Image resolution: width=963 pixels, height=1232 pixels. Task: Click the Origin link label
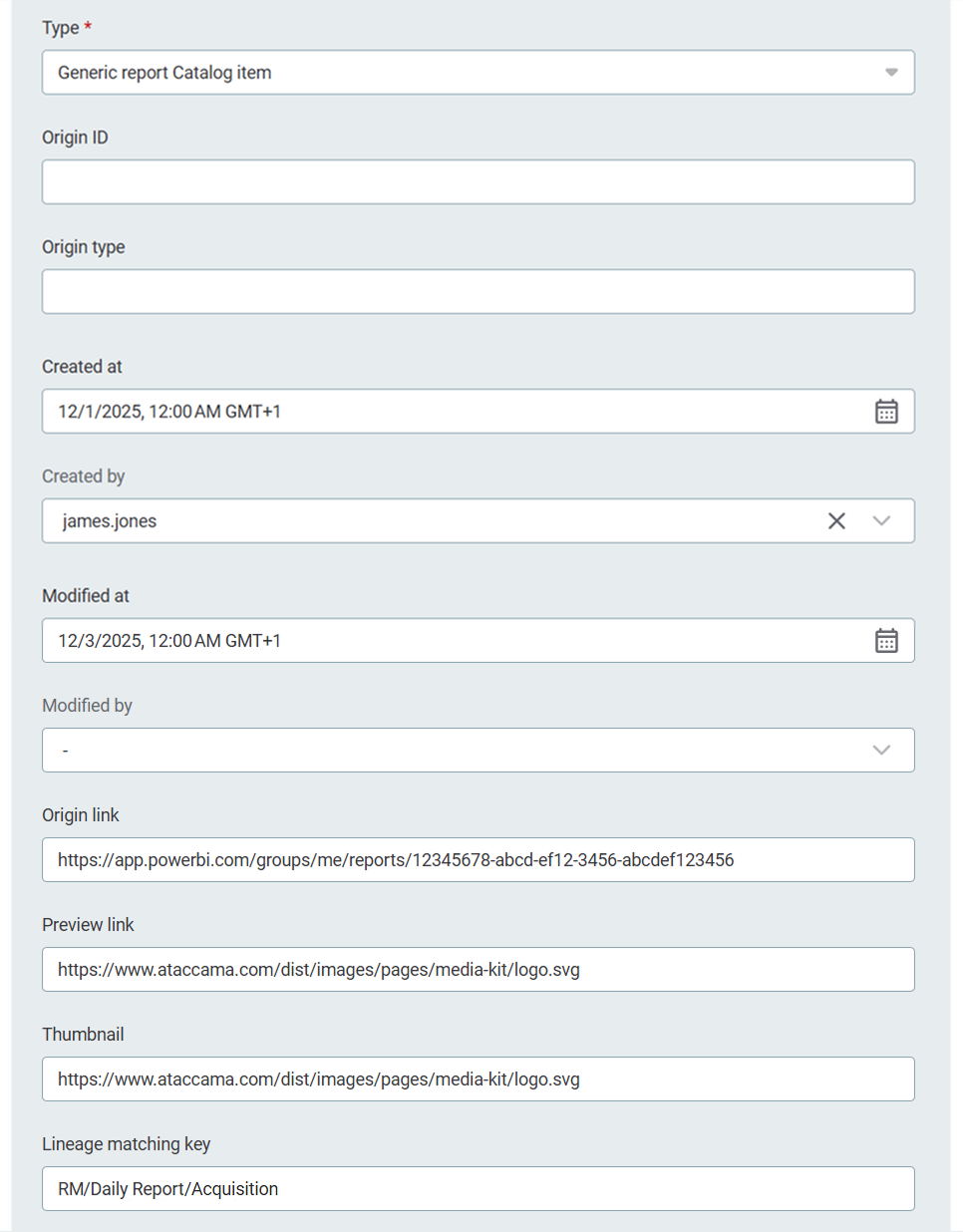coord(80,815)
